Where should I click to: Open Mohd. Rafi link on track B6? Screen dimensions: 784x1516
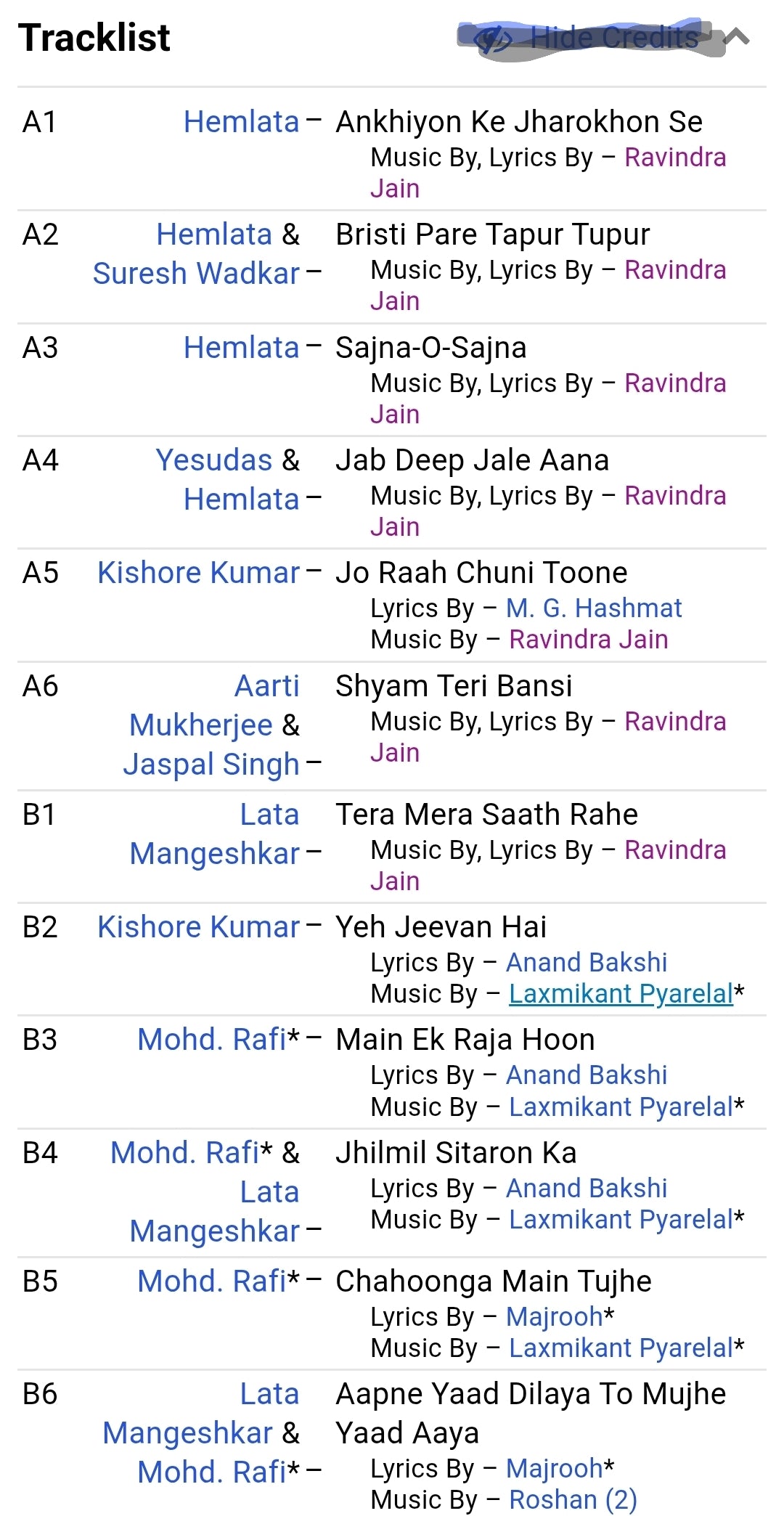coord(212,1472)
